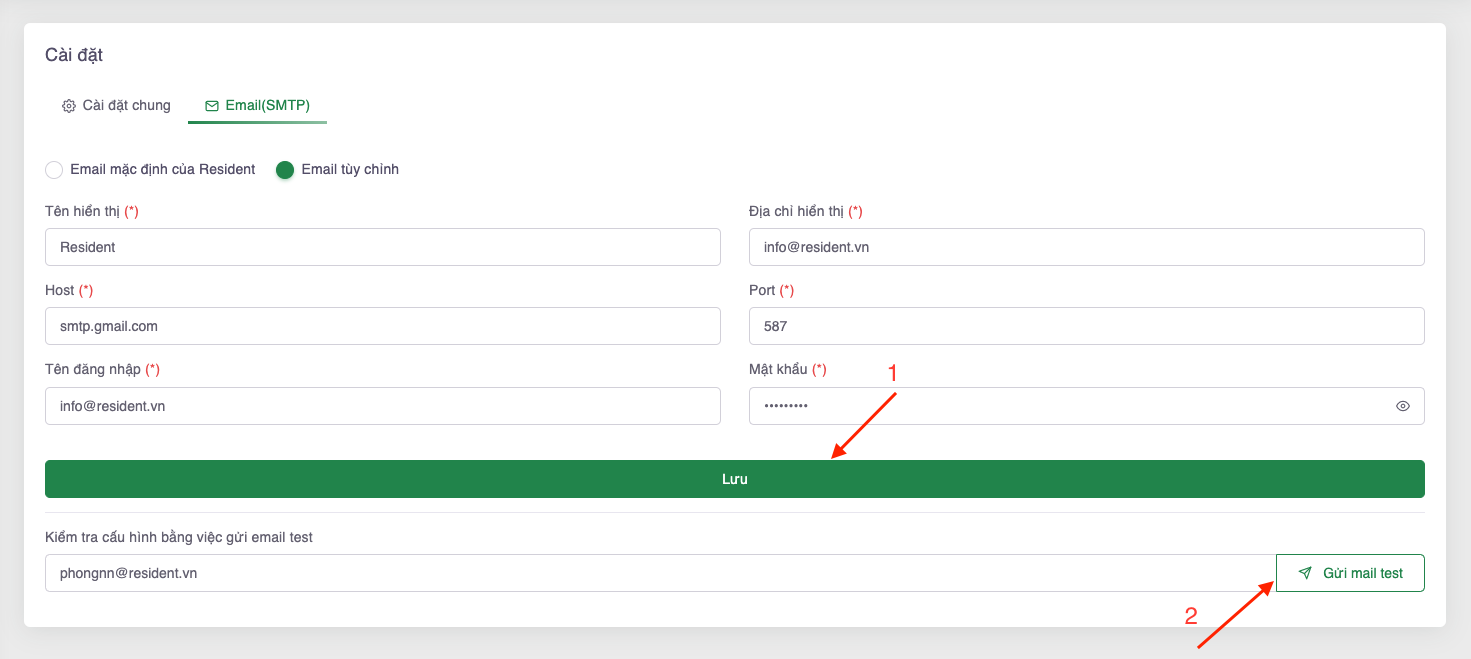The width and height of the screenshot is (1471, 659).
Task: Focus the test email address field
Action: [660, 573]
